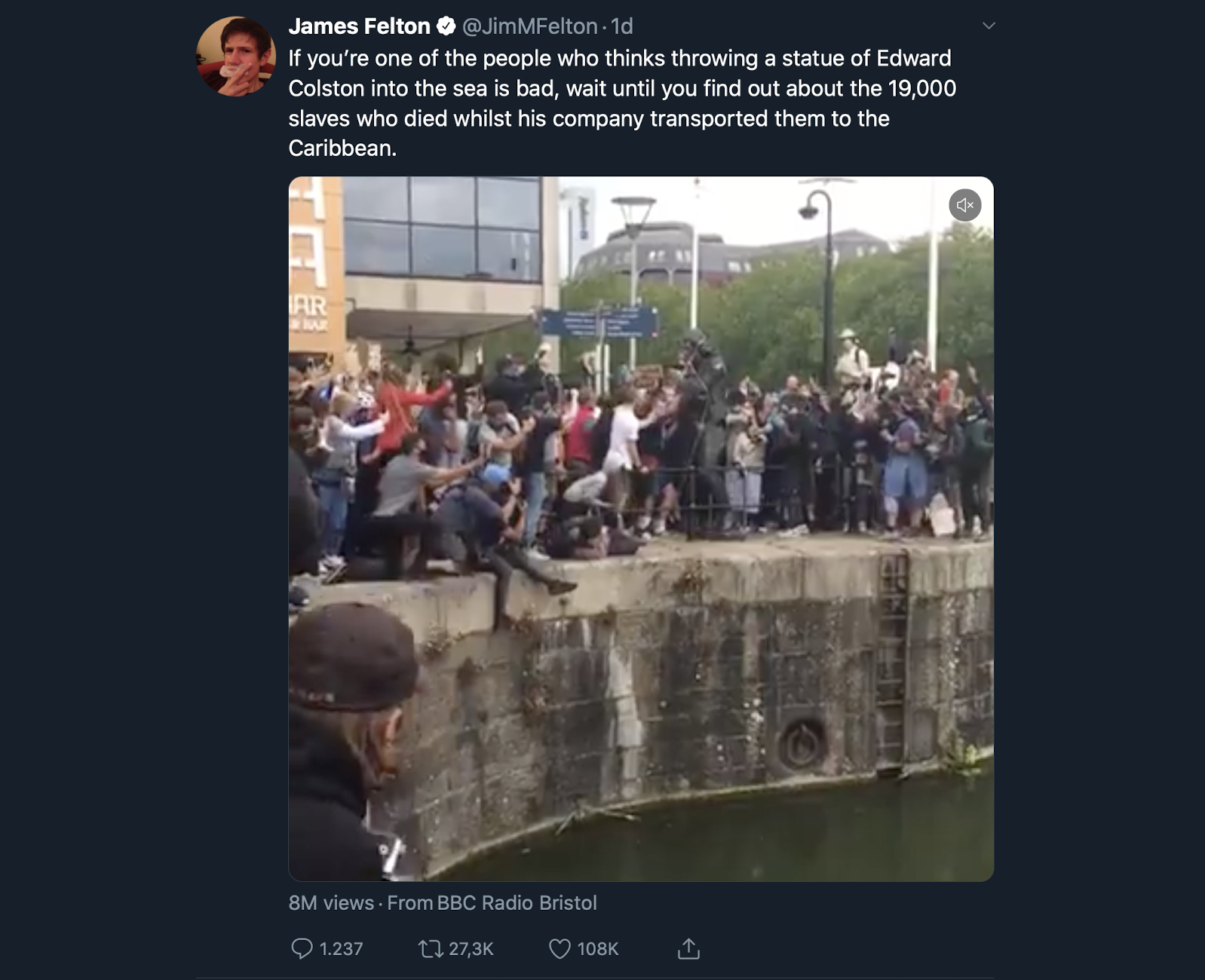Open James Felton's profile picture
The width and height of the screenshot is (1205, 980).
(236, 57)
